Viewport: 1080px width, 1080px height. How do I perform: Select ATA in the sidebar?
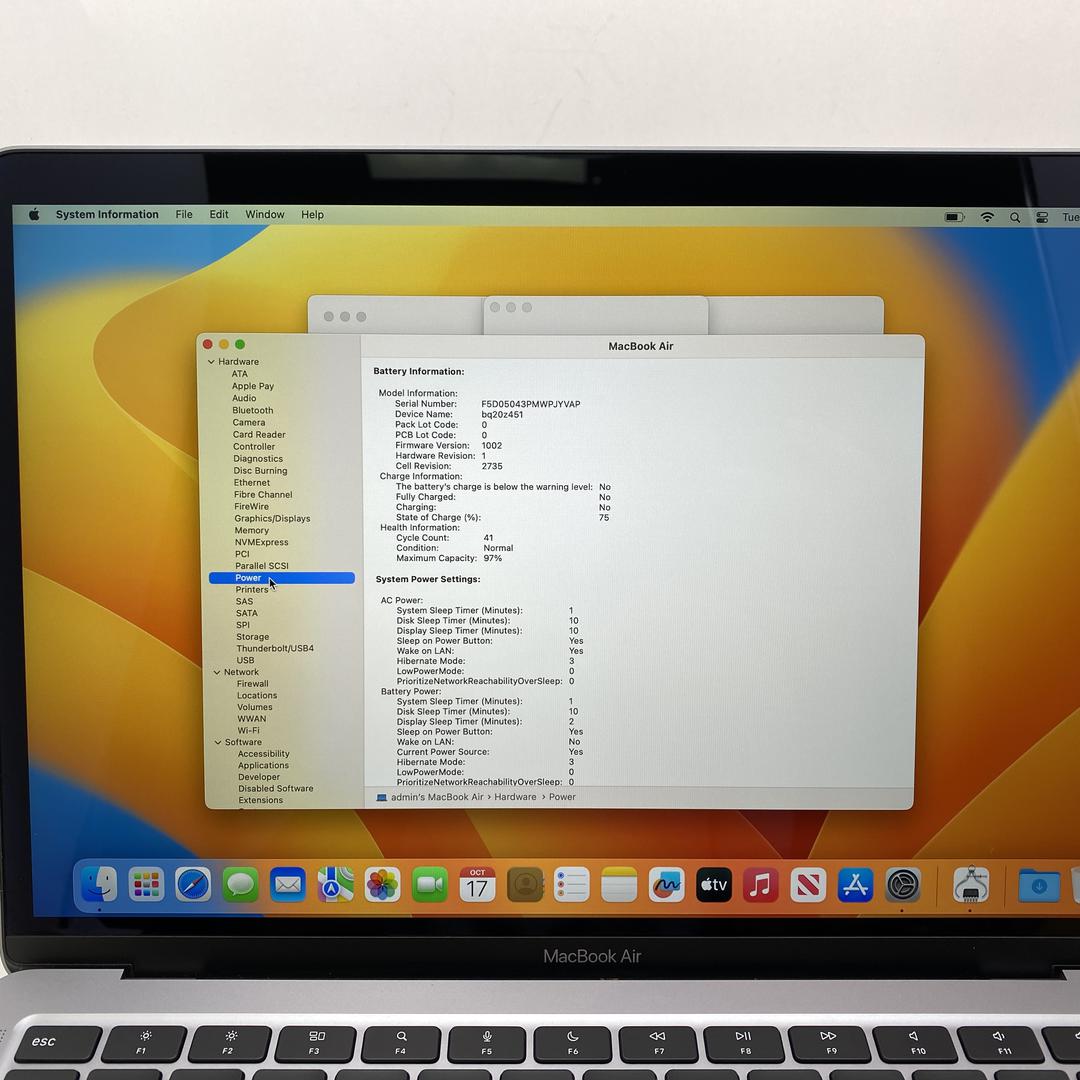click(240, 374)
